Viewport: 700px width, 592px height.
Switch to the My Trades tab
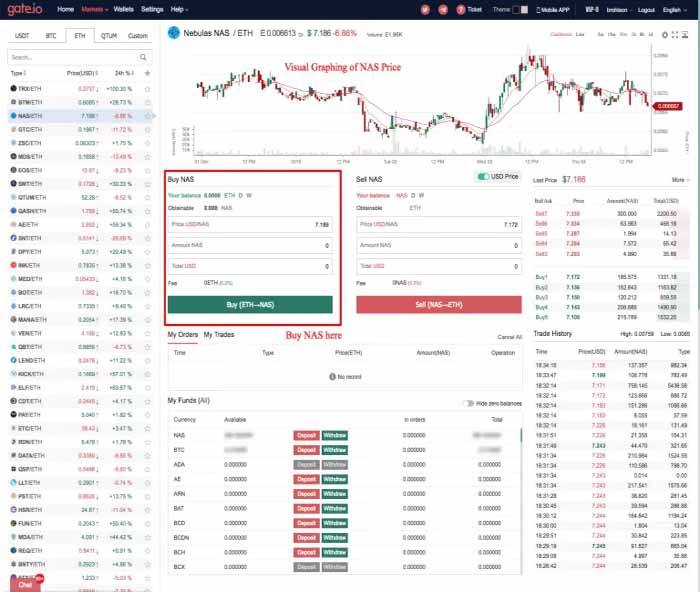tap(219, 335)
